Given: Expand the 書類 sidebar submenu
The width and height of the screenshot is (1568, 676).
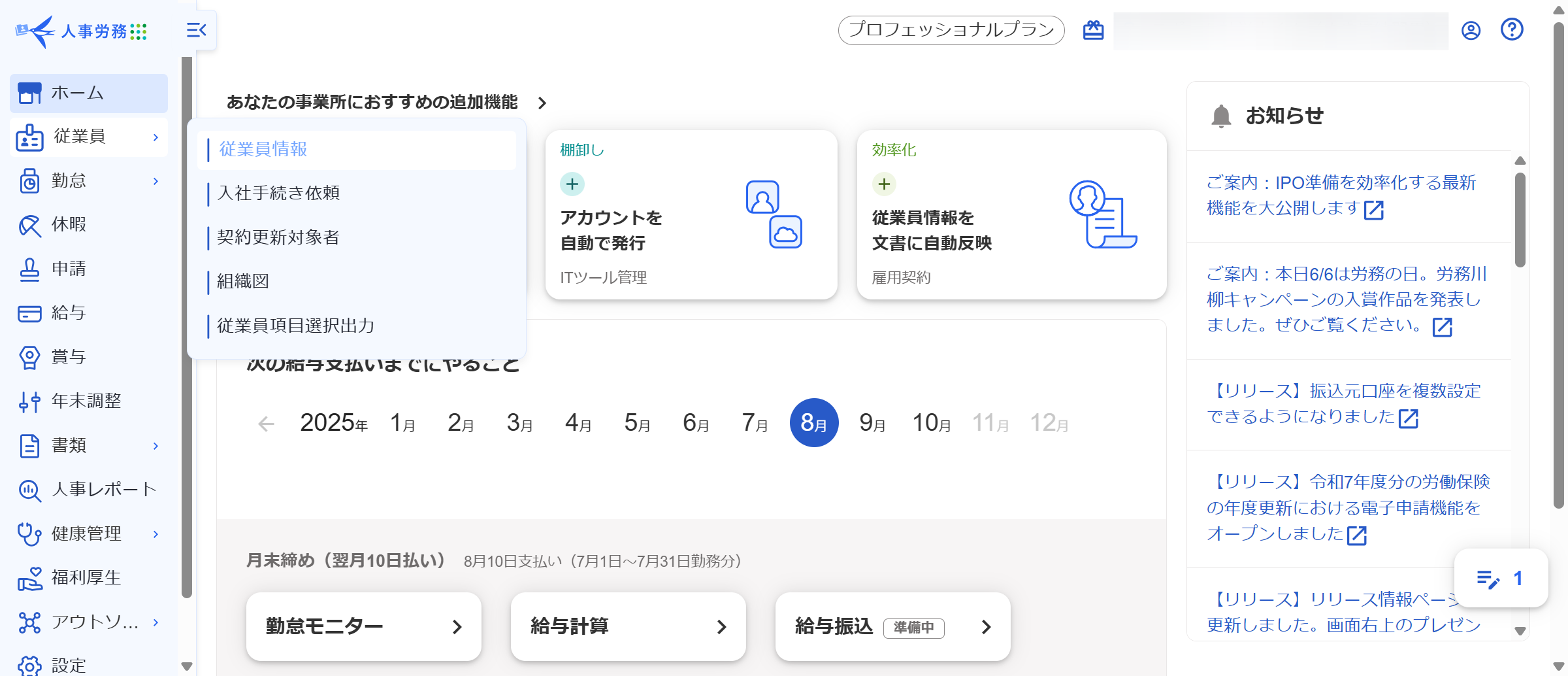Looking at the screenshot, I should coord(155,446).
